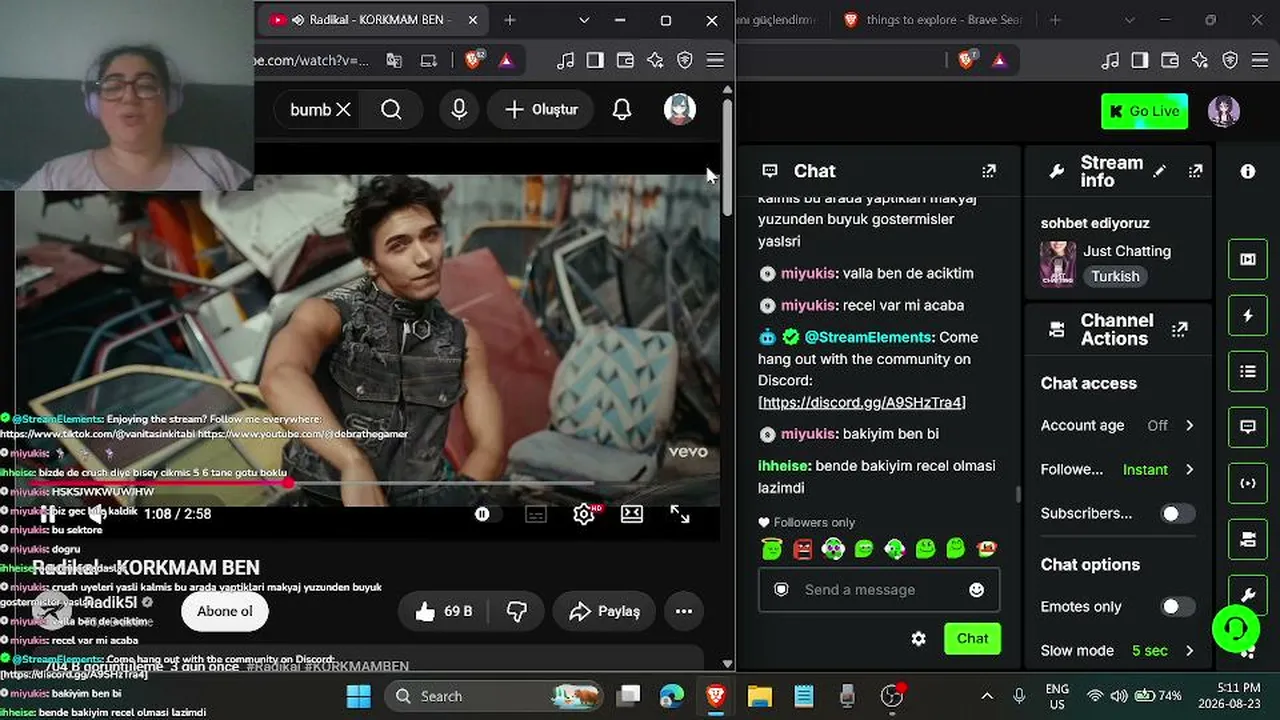This screenshot has height=720, width=1280.
Task: Toggle video subtitles
Action: (x=536, y=514)
